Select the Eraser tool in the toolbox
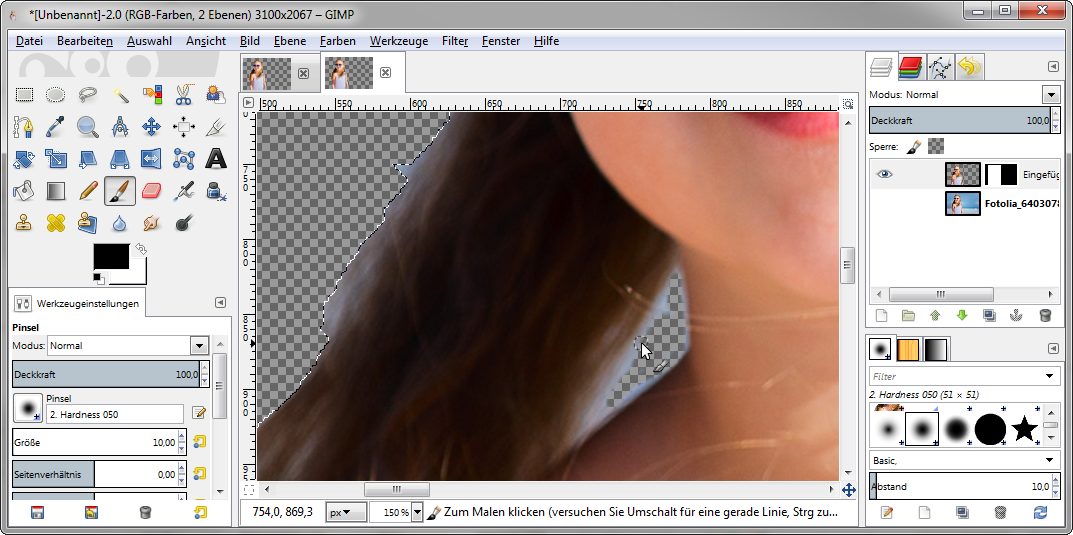1073x535 pixels. (x=151, y=190)
